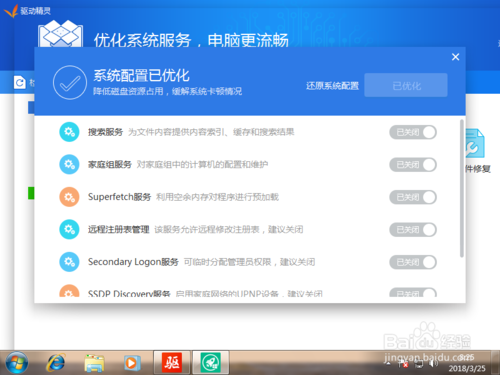The width and height of the screenshot is (500, 375).
Task: Click the volume speaker tray icon
Action: [433, 363]
